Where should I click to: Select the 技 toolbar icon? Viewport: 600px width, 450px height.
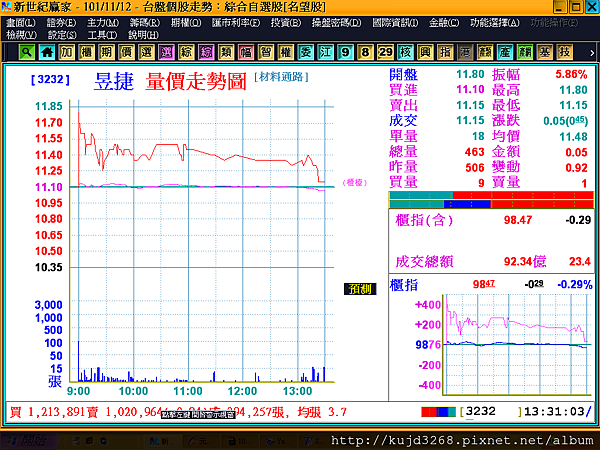(564, 52)
